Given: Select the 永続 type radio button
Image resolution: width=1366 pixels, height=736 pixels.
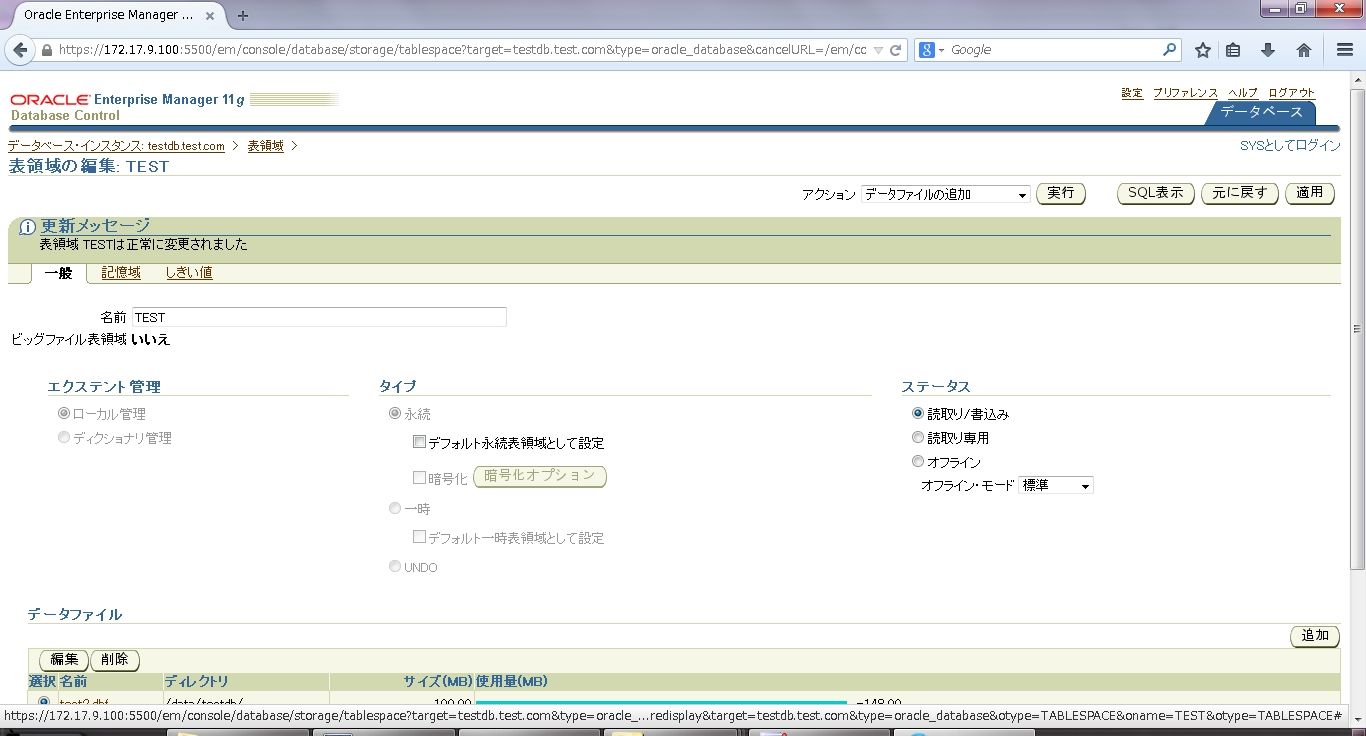Looking at the screenshot, I should (395, 413).
